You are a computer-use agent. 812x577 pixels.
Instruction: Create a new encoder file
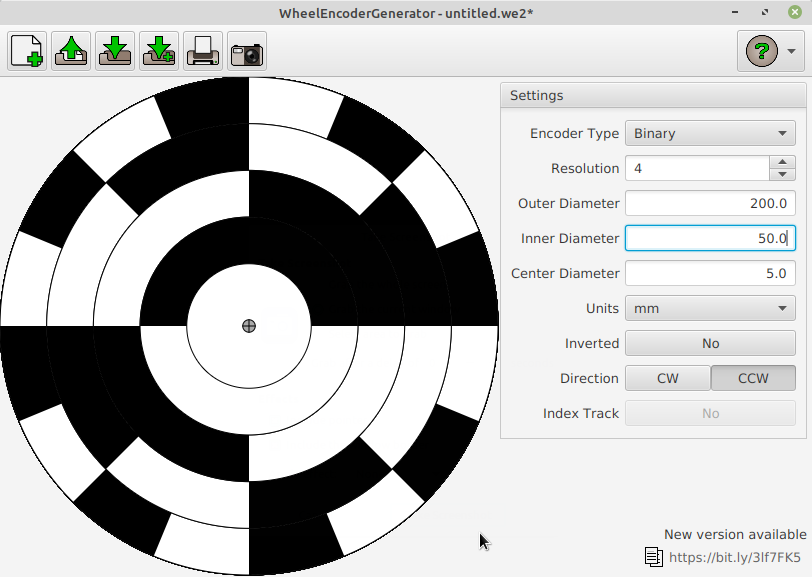[x=26, y=50]
